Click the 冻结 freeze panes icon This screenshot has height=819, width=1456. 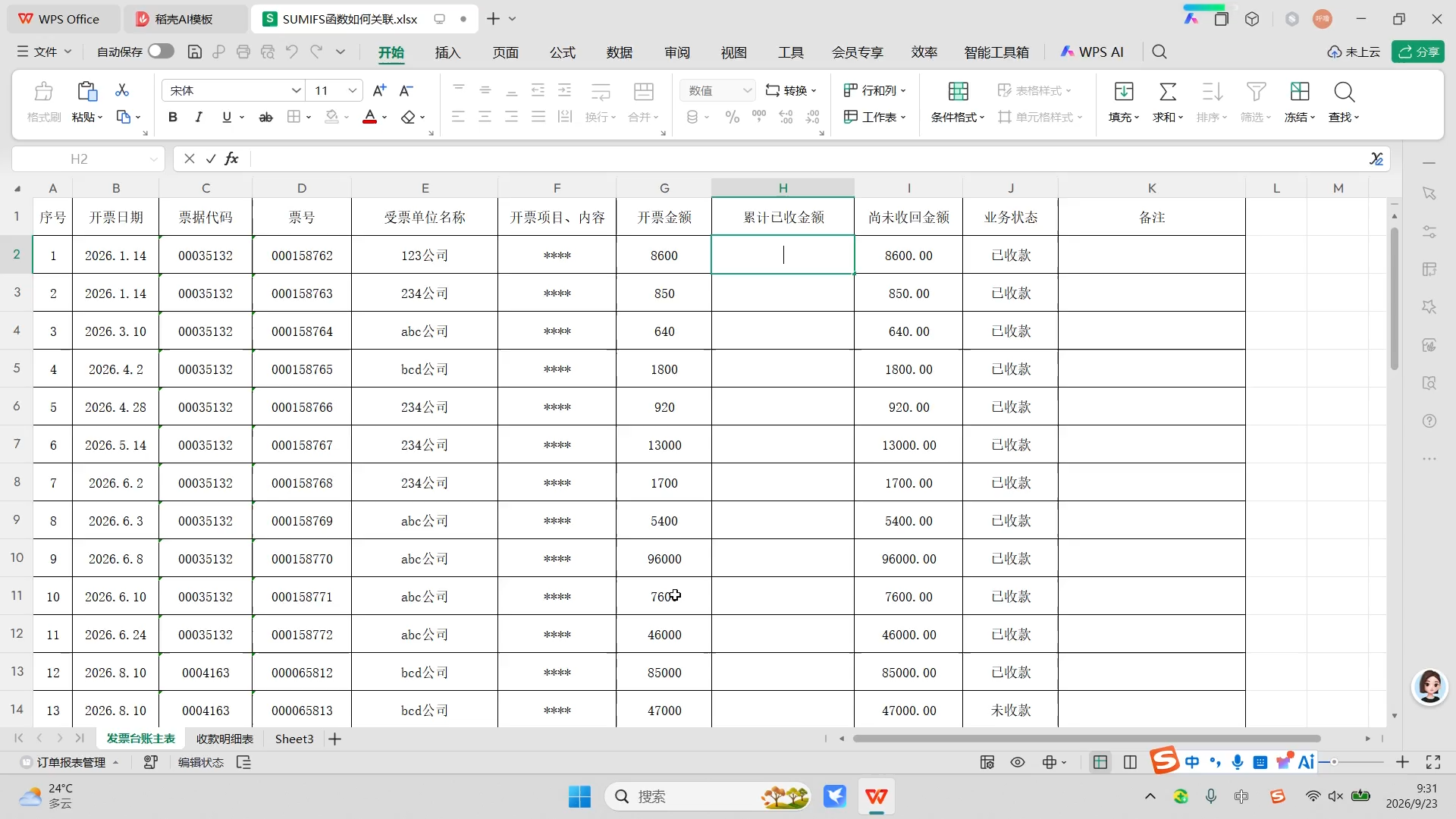tap(1300, 92)
